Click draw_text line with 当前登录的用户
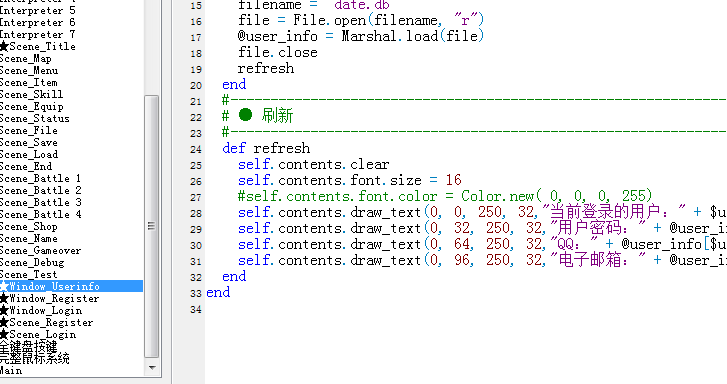Viewport: 727px width, 384px height. click(x=482, y=212)
